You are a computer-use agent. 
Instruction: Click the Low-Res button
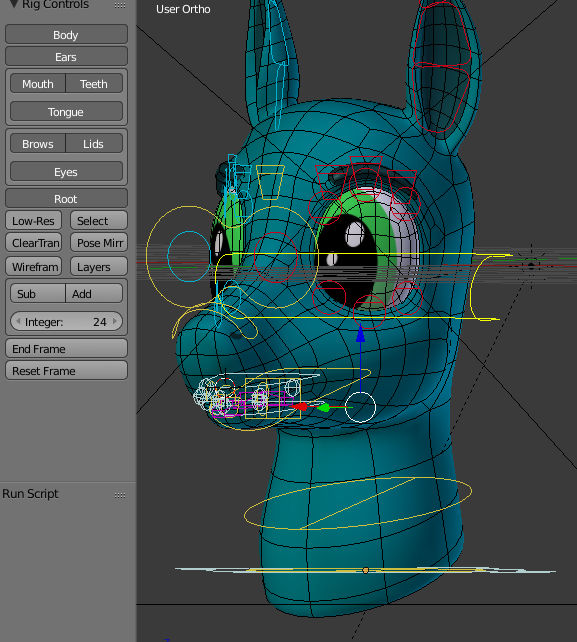pos(34,221)
